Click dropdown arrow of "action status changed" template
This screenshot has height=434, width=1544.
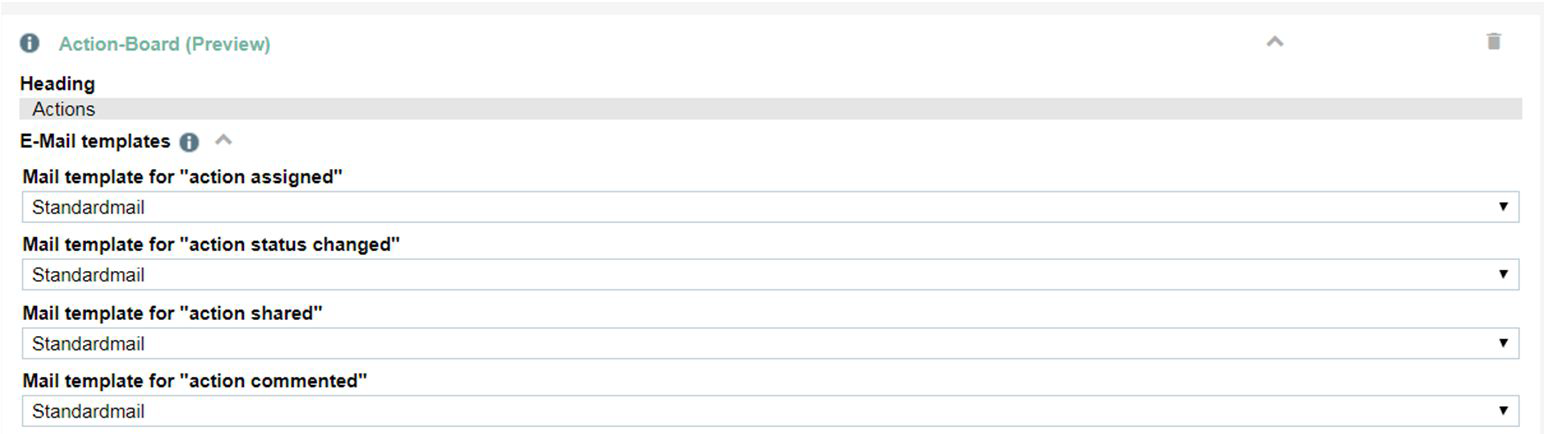(x=1503, y=275)
